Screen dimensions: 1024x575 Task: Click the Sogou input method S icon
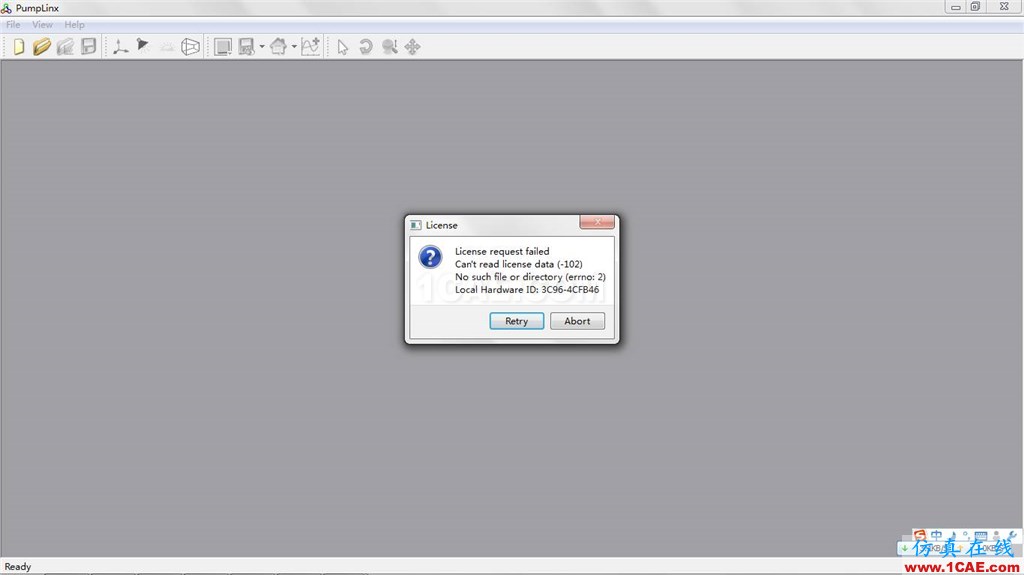920,536
